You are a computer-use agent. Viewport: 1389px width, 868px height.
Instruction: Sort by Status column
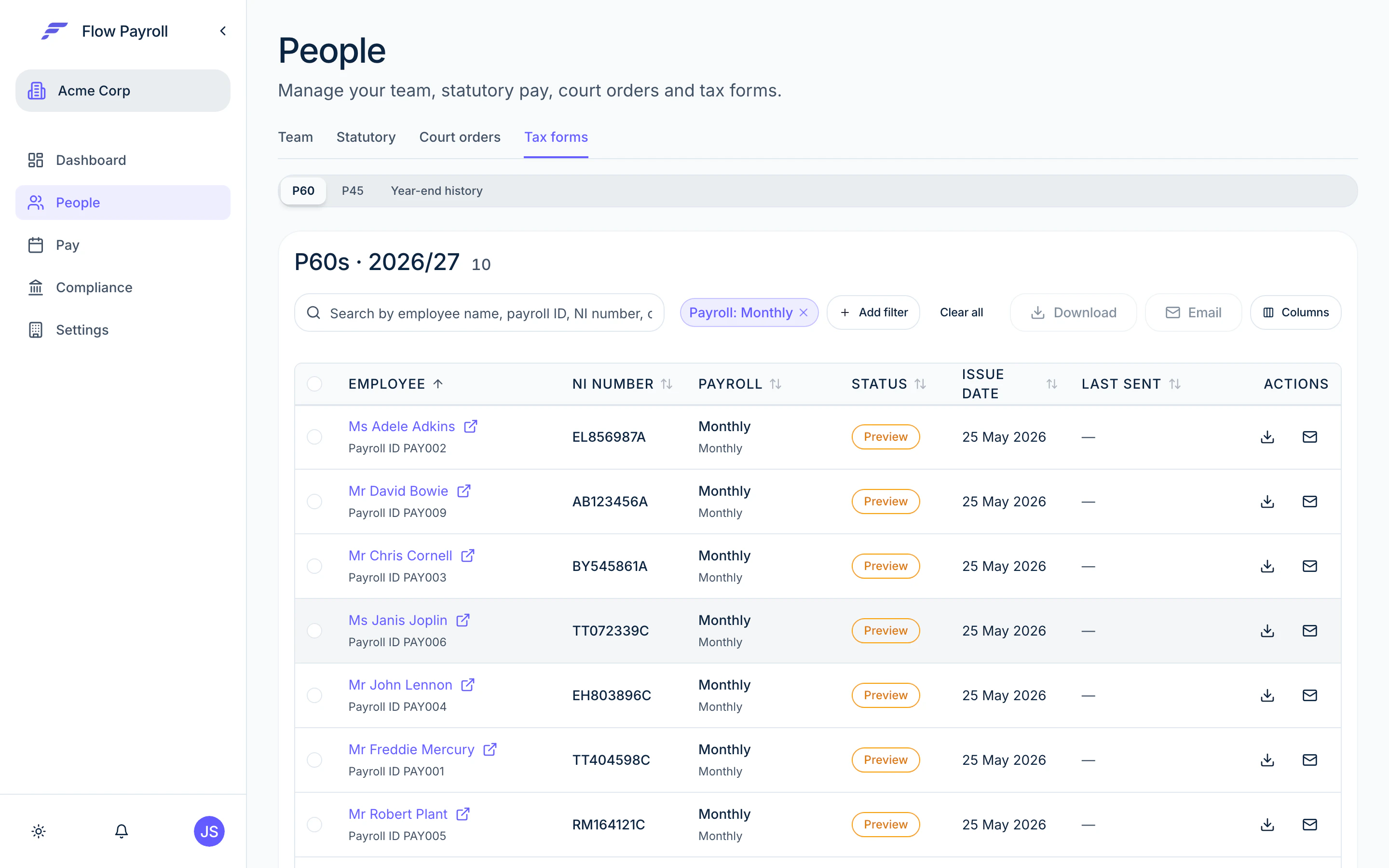coord(888,383)
